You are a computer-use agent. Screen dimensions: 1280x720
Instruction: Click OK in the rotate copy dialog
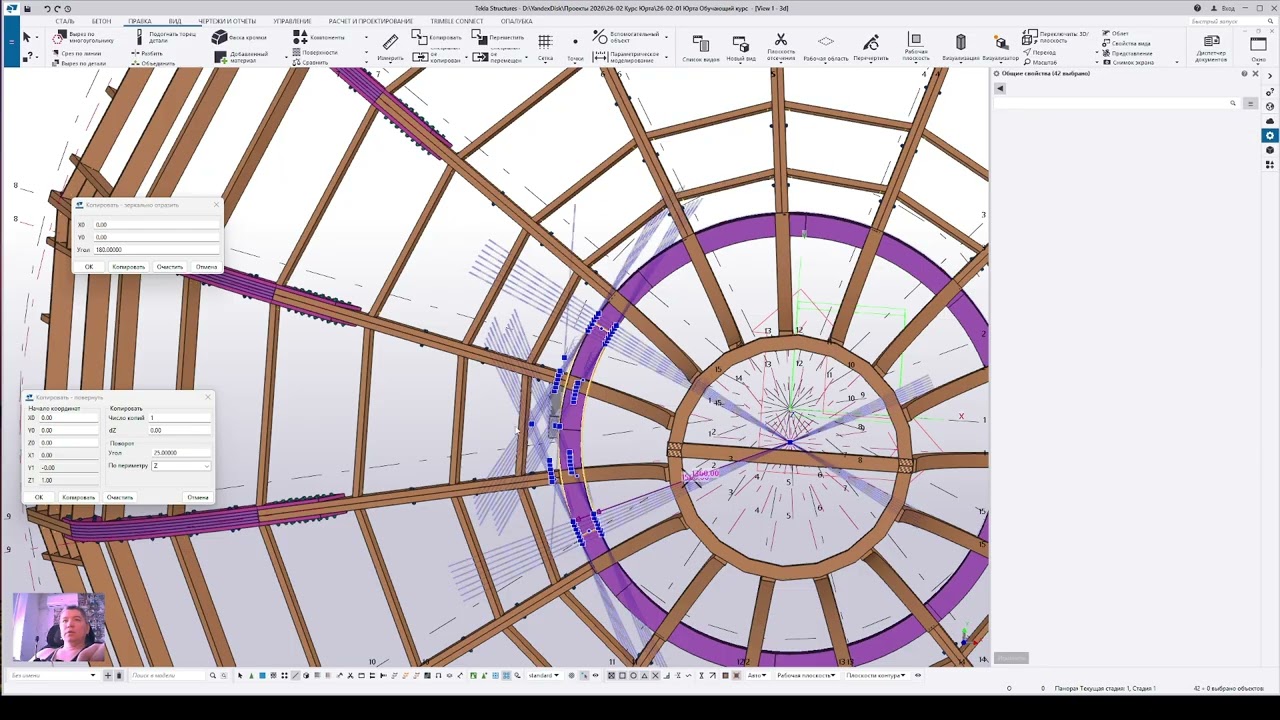(39, 497)
